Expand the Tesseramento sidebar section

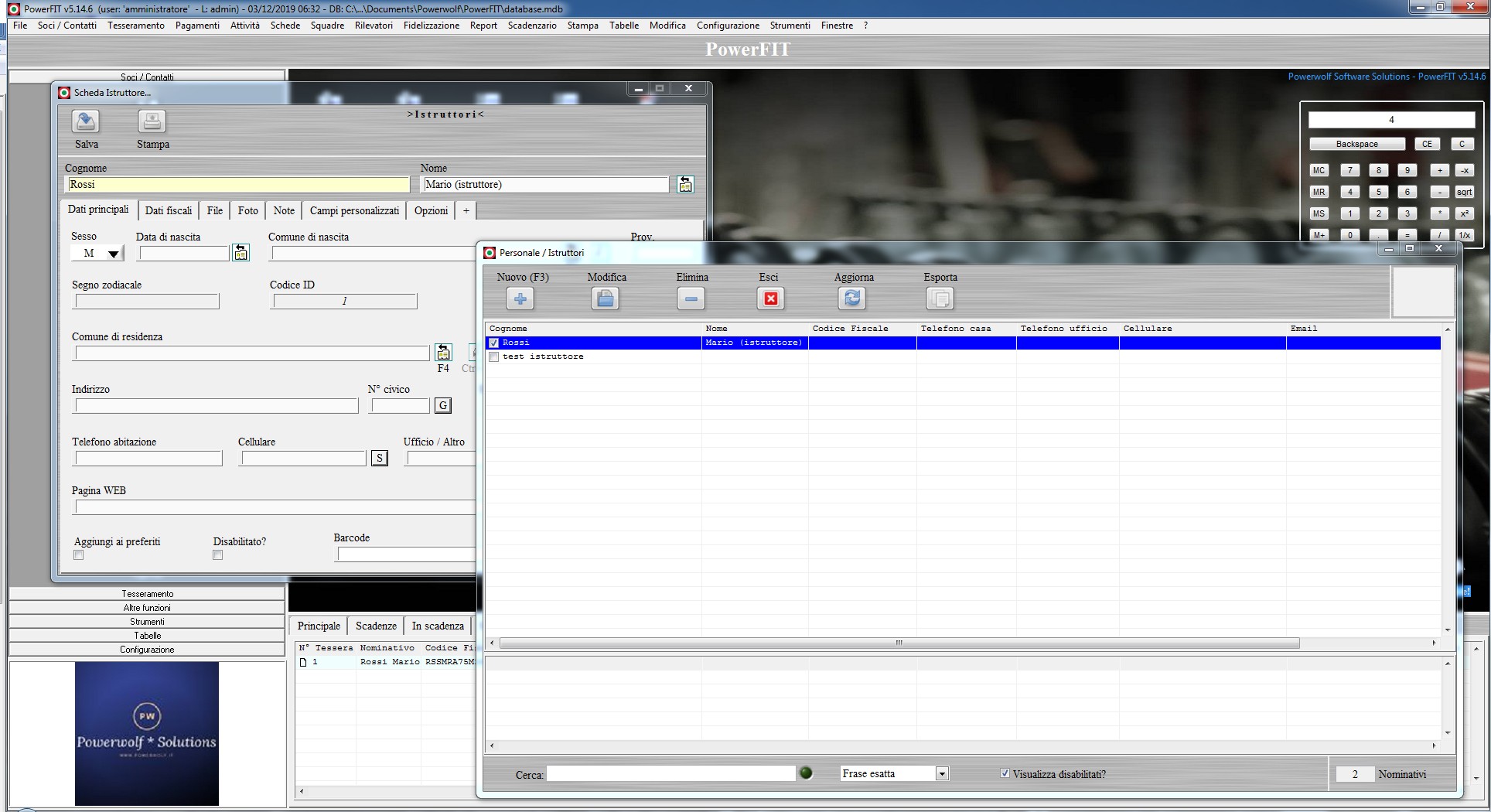point(147,594)
